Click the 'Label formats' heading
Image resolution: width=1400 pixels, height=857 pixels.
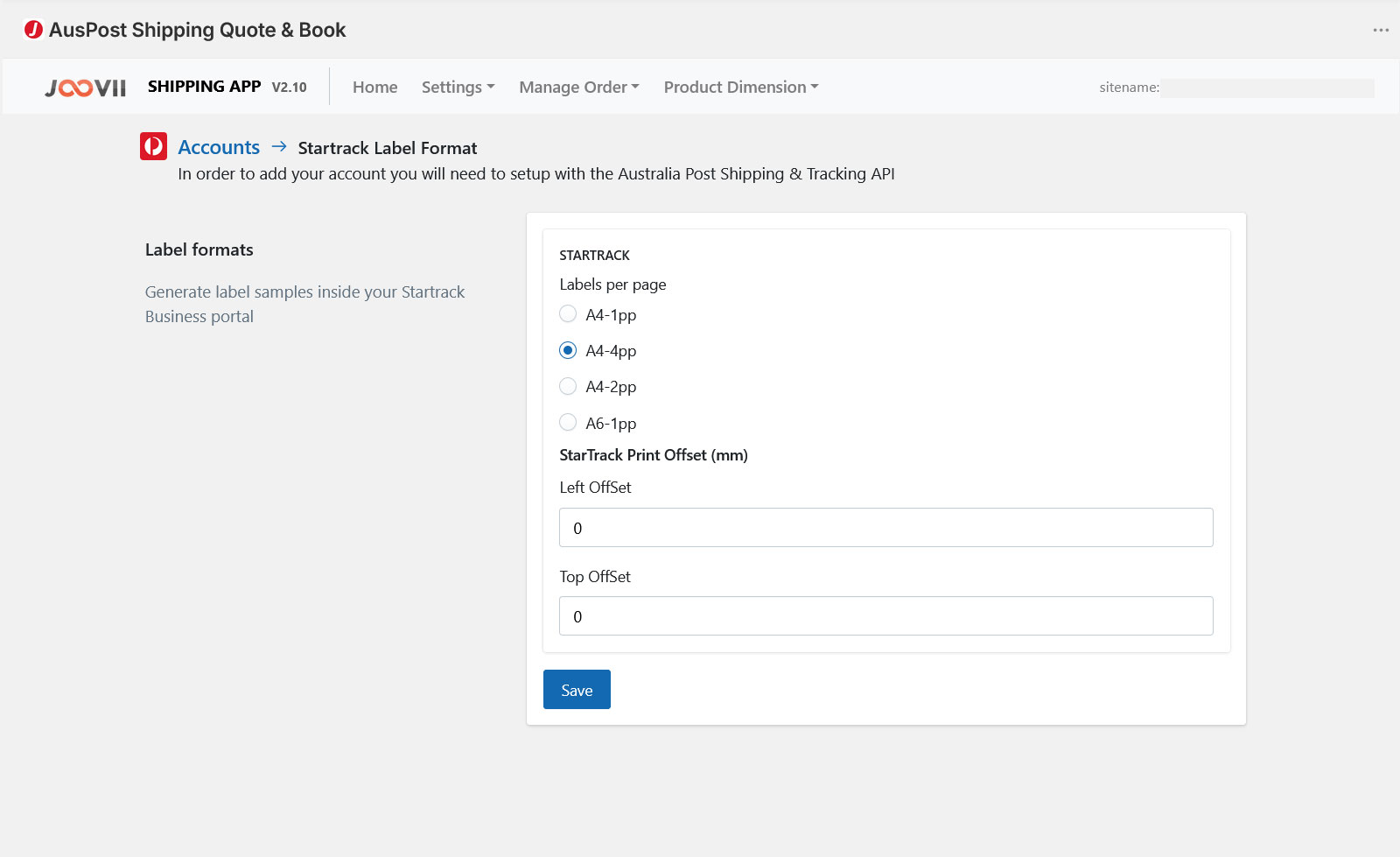(x=199, y=249)
